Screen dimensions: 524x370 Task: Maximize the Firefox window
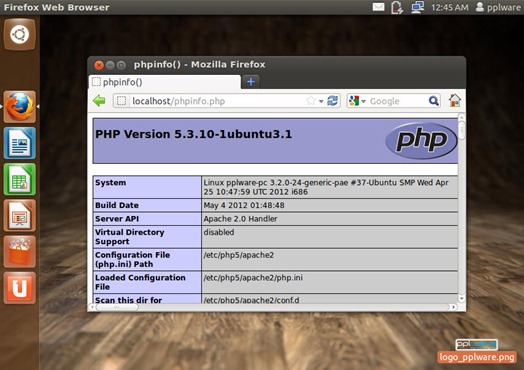pyautogui.click(x=121, y=65)
